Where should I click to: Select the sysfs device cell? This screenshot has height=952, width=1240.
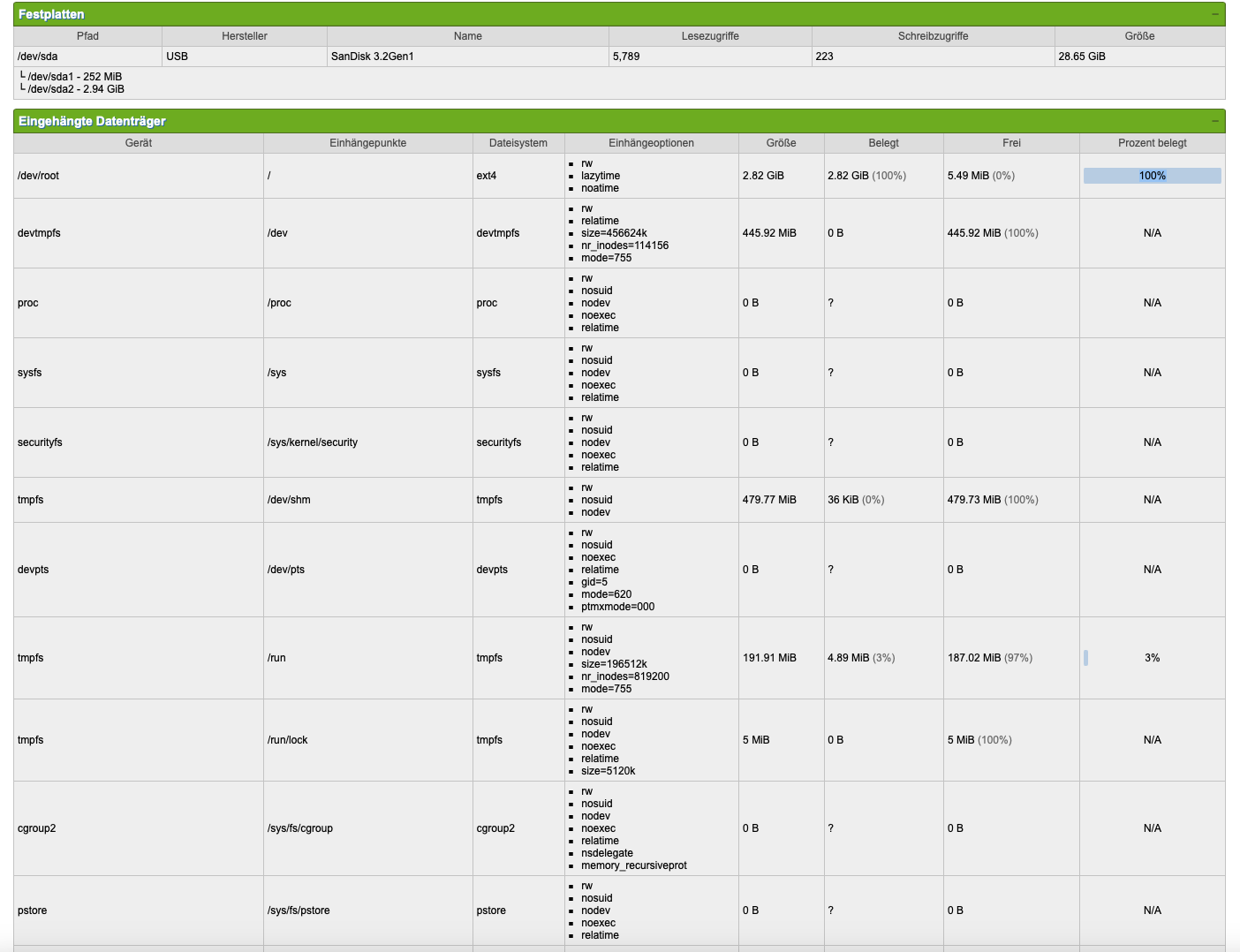[x=139, y=373]
